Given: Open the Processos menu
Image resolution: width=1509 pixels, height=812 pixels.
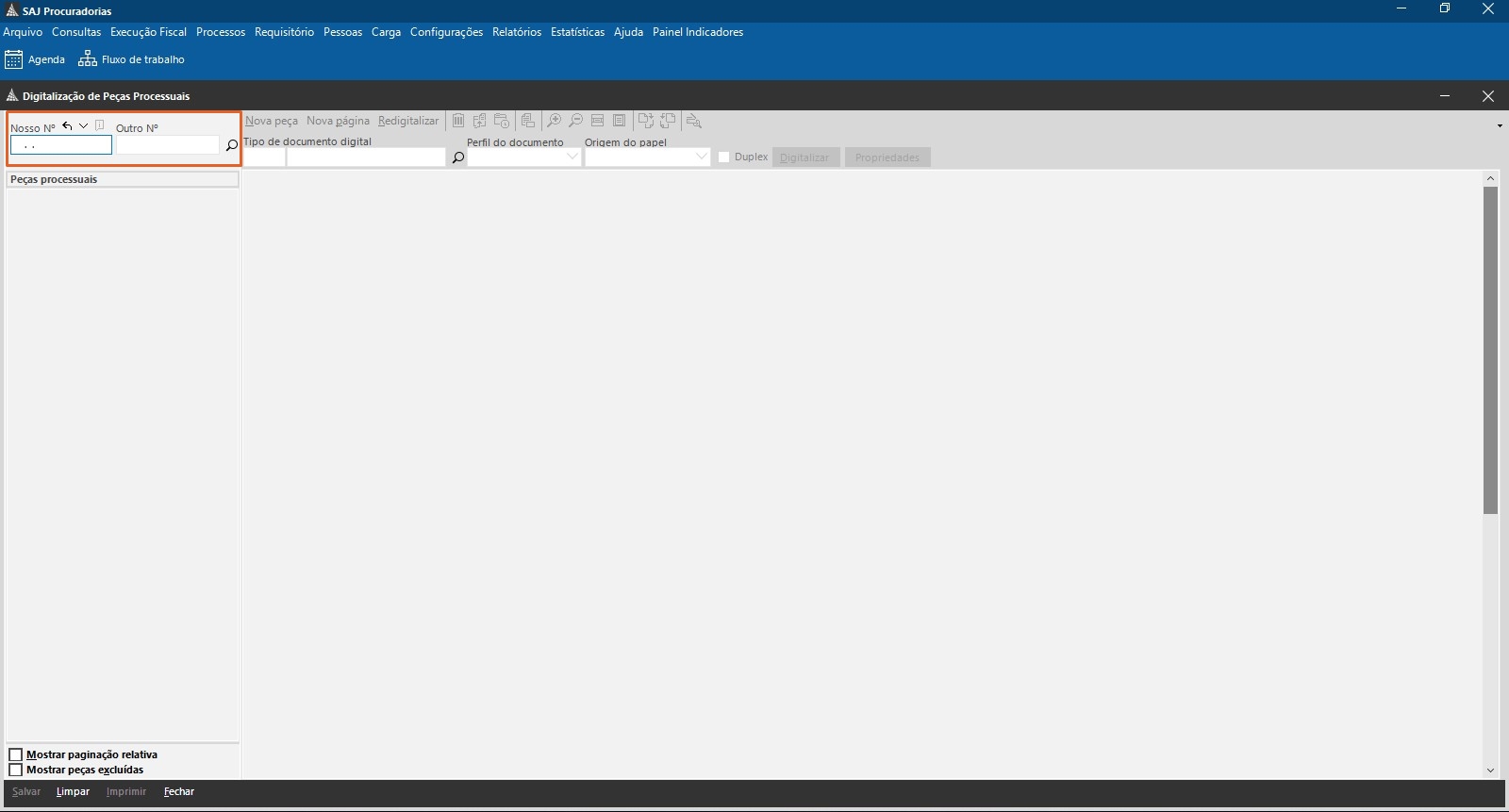Looking at the screenshot, I should [x=221, y=32].
